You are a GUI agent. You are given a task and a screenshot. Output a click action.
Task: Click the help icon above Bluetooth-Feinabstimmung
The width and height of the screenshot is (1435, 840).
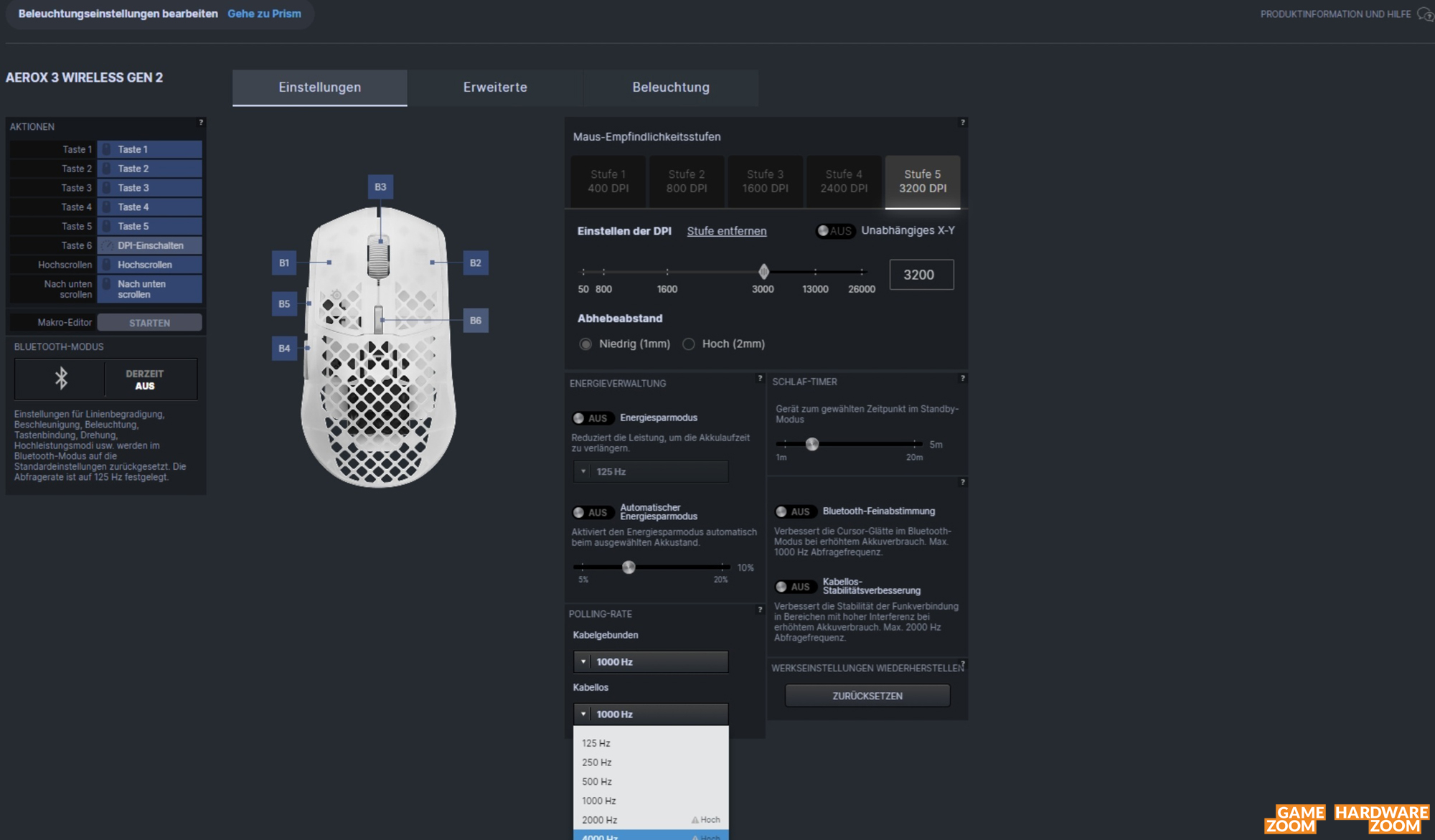click(x=963, y=482)
